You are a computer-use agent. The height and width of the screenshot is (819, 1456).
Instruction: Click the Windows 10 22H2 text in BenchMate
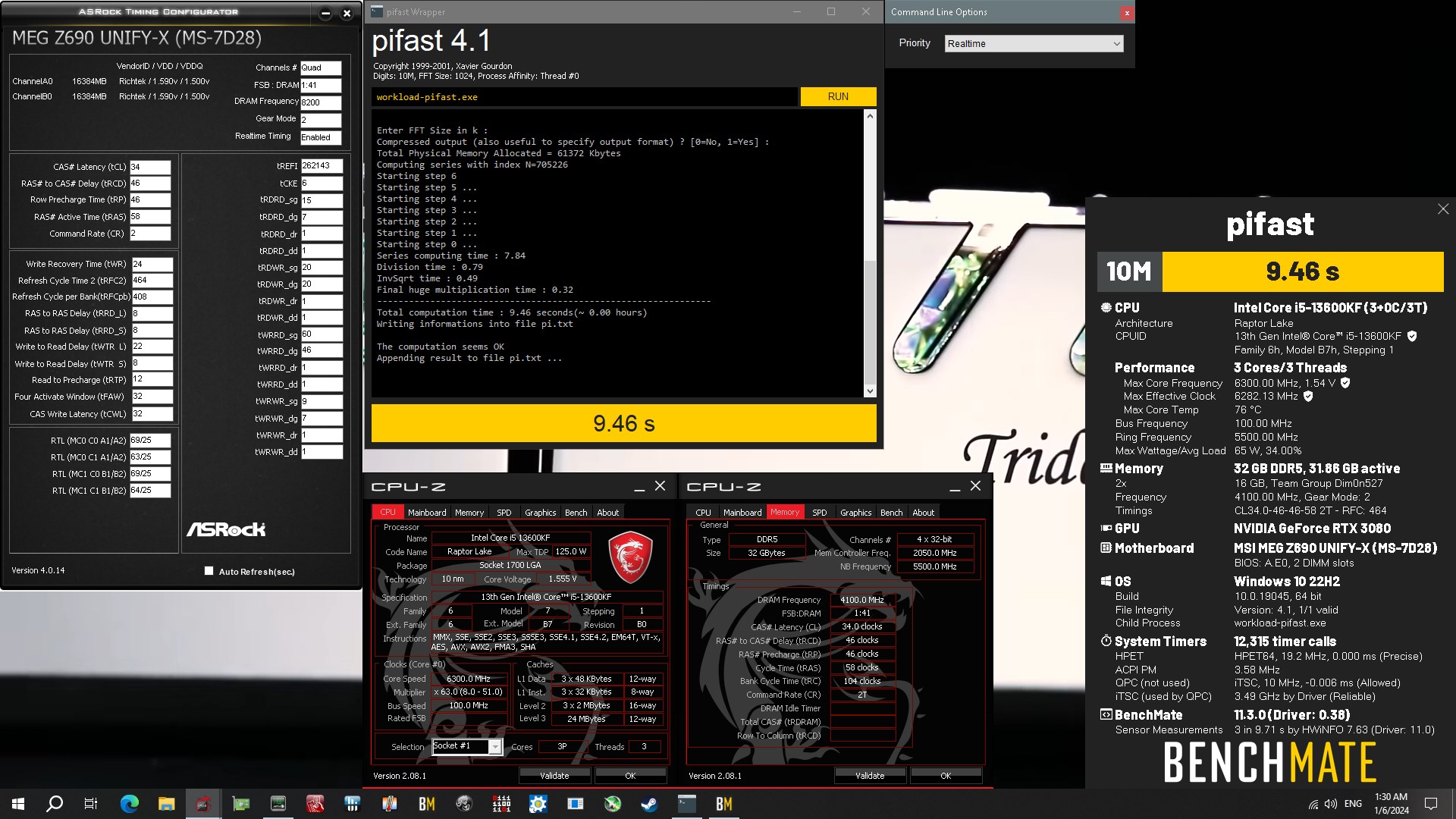coord(1286,582)
